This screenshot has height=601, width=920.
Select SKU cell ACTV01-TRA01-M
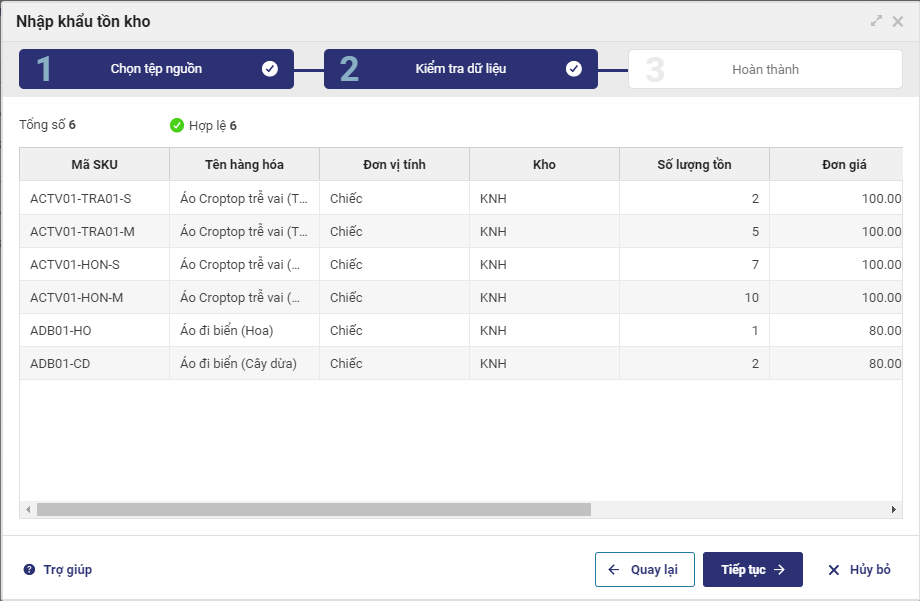click(x=94, y=231)
